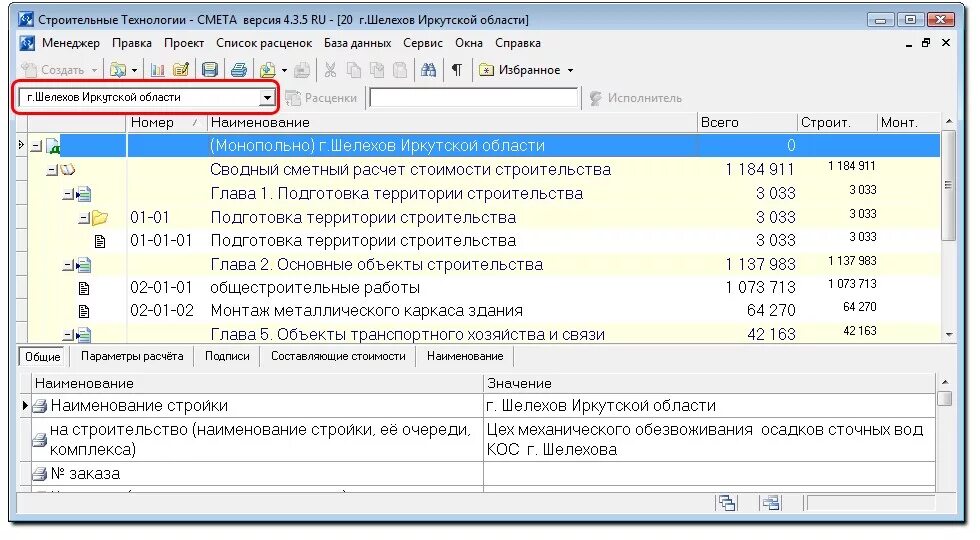
Task: Collapse the Монопольно root tree node
Action: (x=36, y=146)
